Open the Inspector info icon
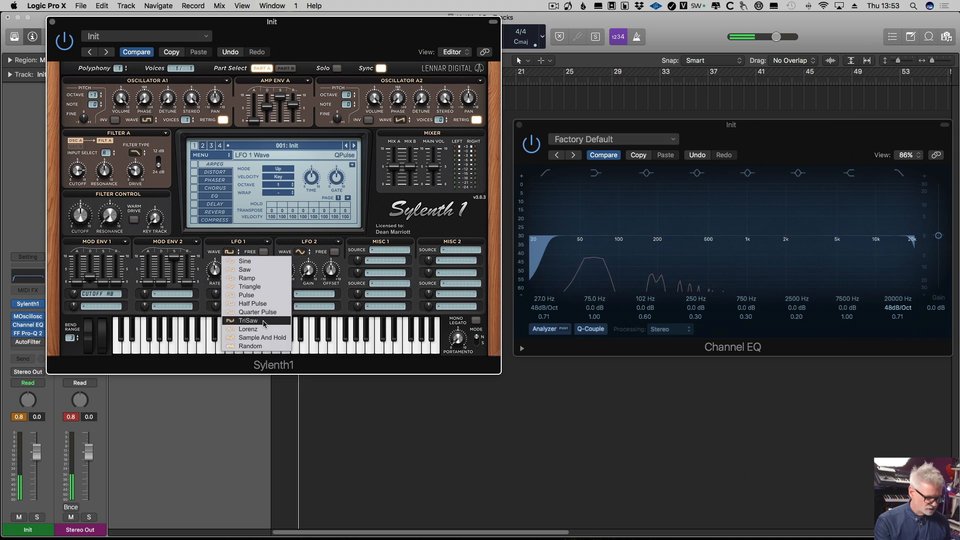The image size is (960, 540). pyautogui.click(x=32, y=37)
